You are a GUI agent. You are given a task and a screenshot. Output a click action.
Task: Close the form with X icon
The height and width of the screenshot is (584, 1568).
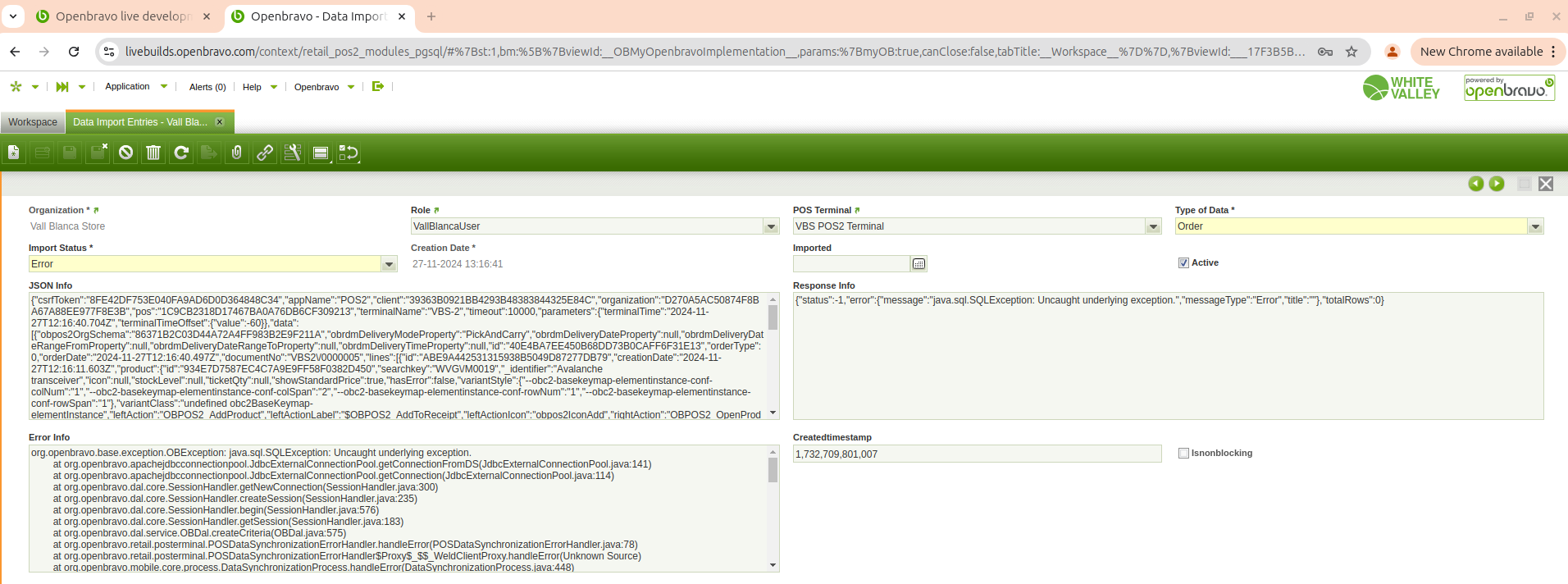point(1546,184)
